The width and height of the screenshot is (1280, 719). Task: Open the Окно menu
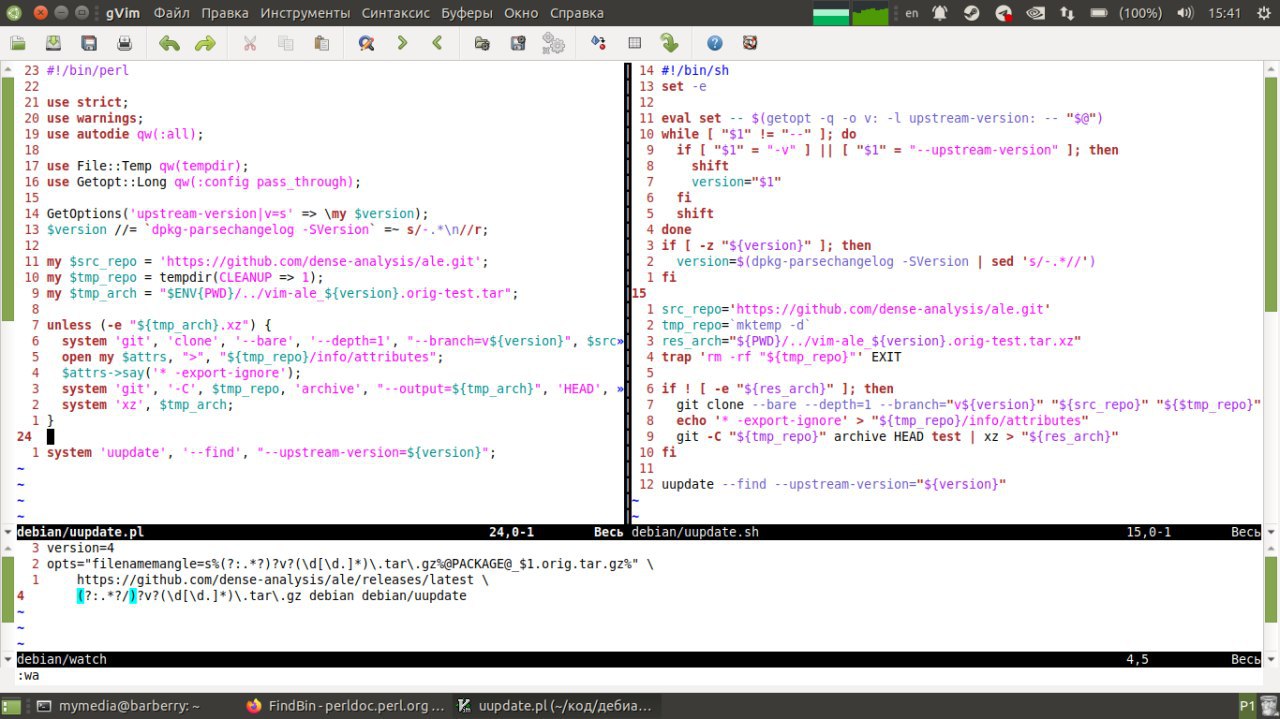click(x=521, y=13)
